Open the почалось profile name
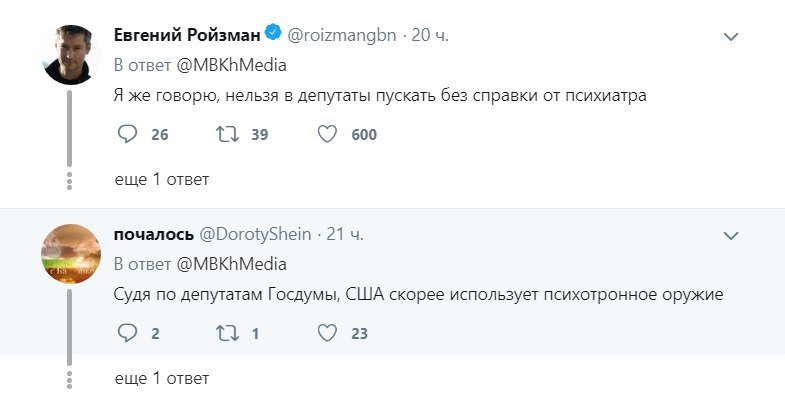The width and height of the screenshot is (785, 406). click(154, 236)
